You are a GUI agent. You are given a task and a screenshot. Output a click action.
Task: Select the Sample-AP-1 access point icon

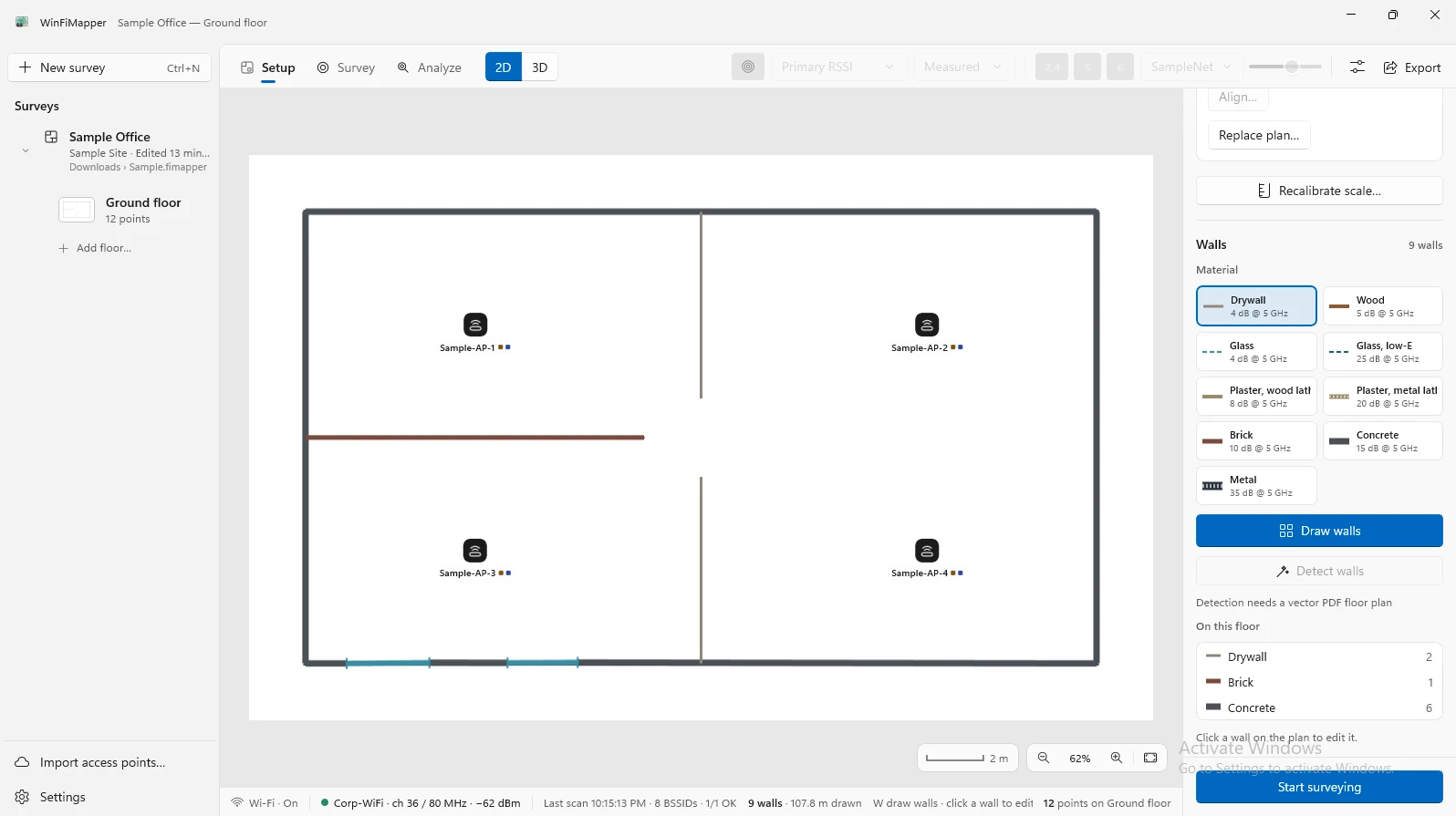coord(475,325)
